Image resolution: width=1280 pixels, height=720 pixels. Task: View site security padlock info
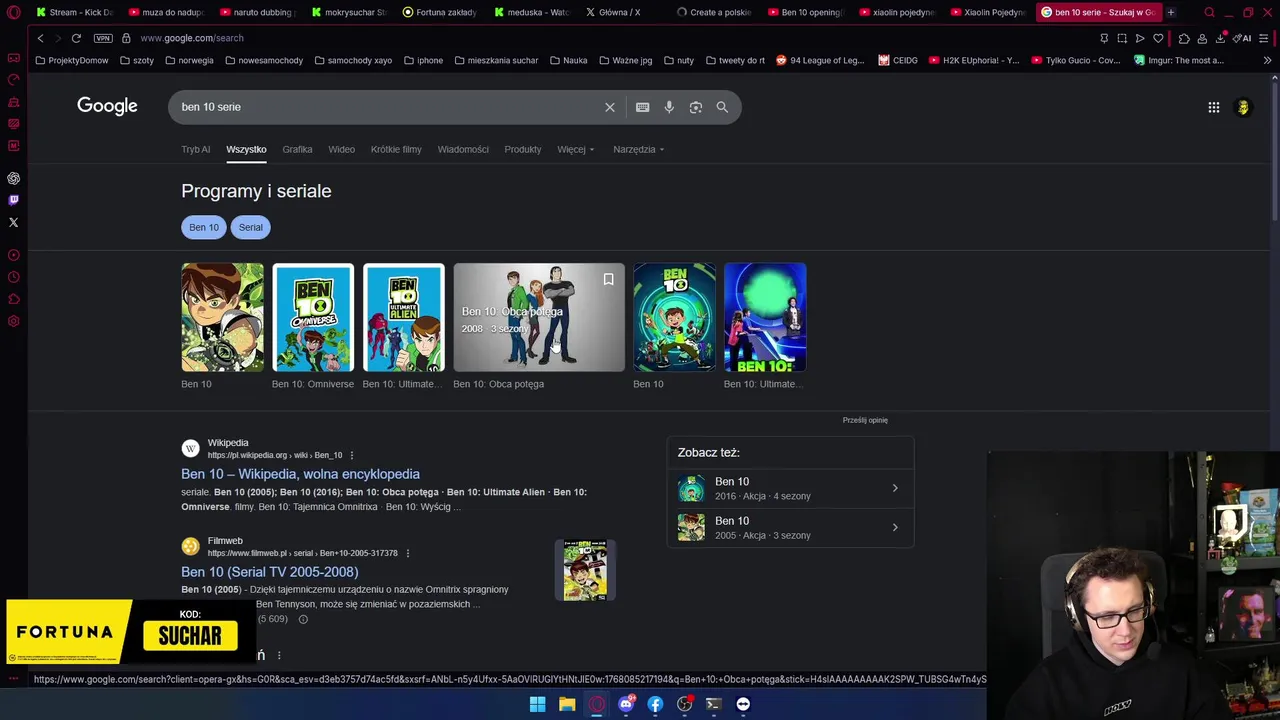pos(126,38)
